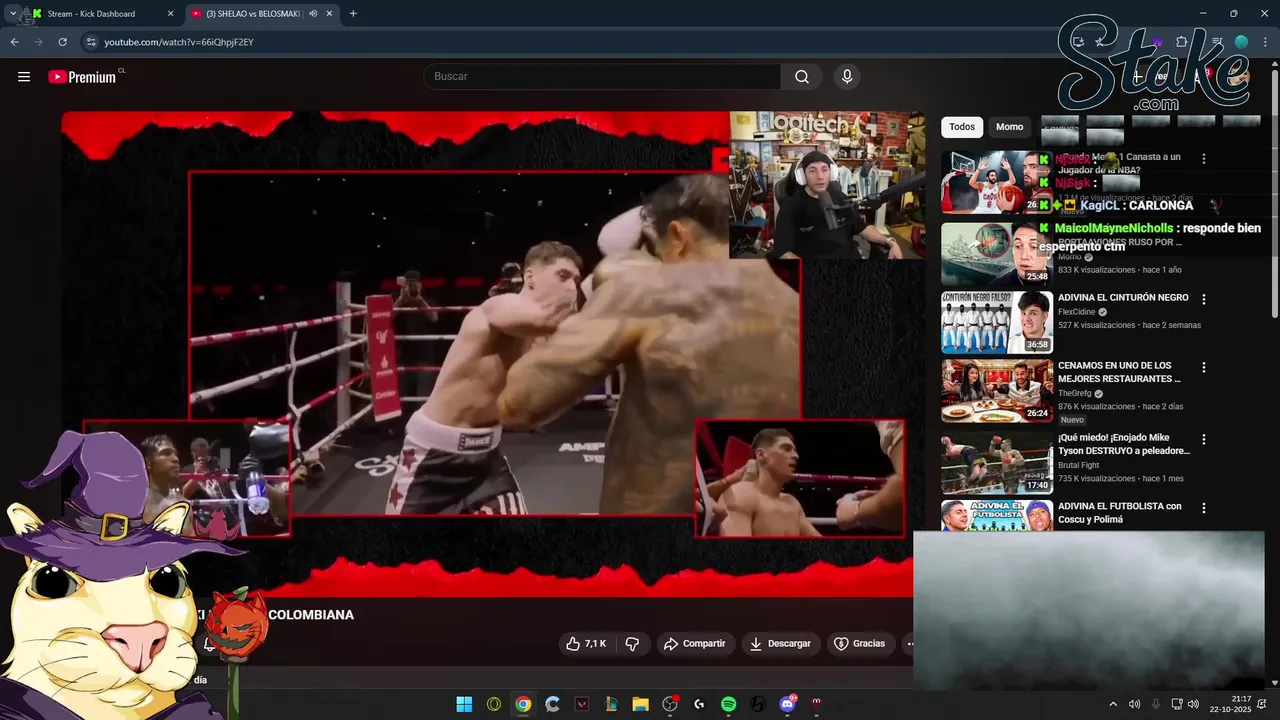Open File Explorer from the taskbar
Screen dimensions: 1280x720
pyautogui.click(x=640, y=704)
